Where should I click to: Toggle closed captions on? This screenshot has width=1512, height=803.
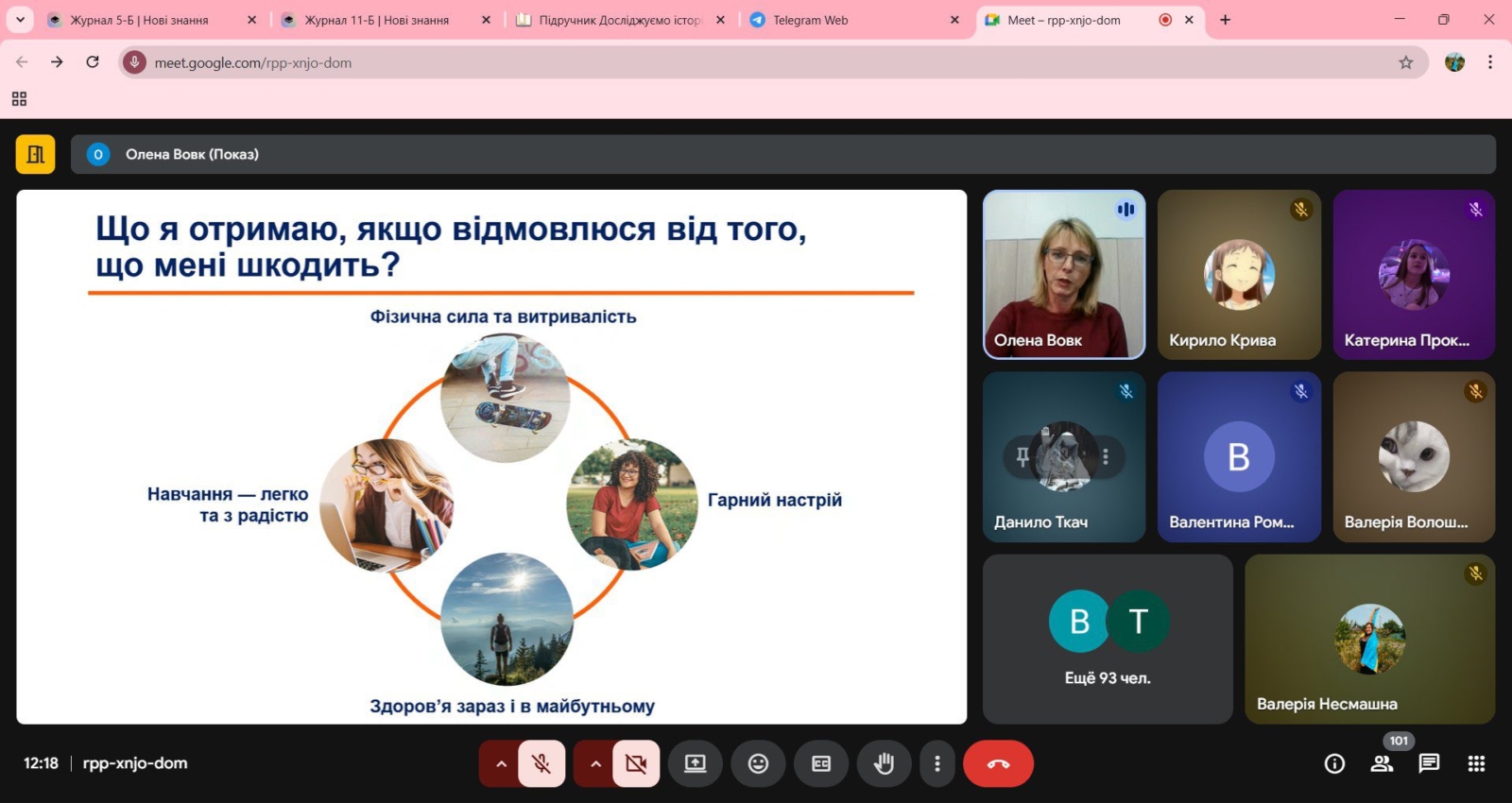[821, 763]
